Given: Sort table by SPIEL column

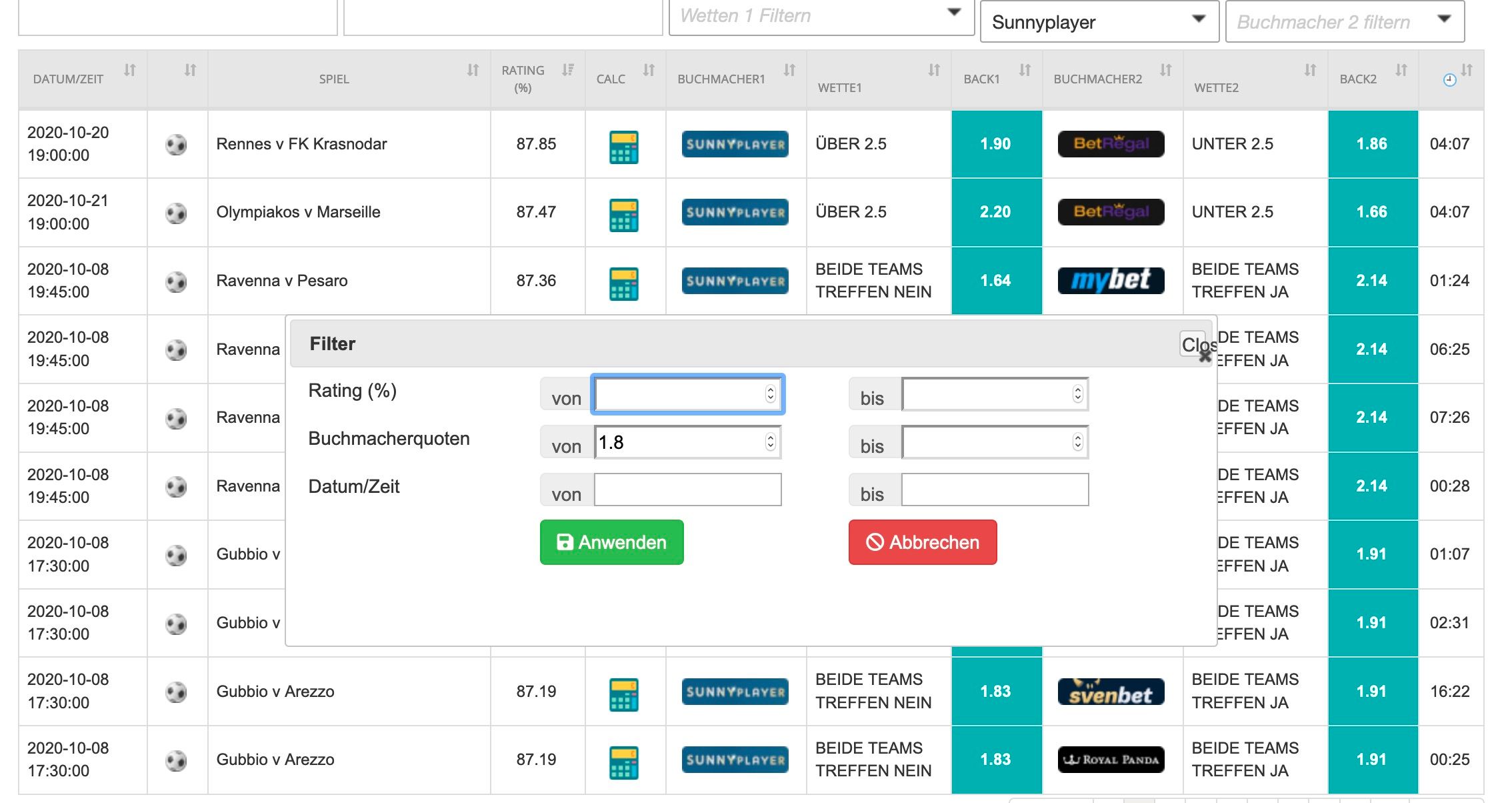Looking at the screenshot, I should pyautogui.click(x=473, y=70).
